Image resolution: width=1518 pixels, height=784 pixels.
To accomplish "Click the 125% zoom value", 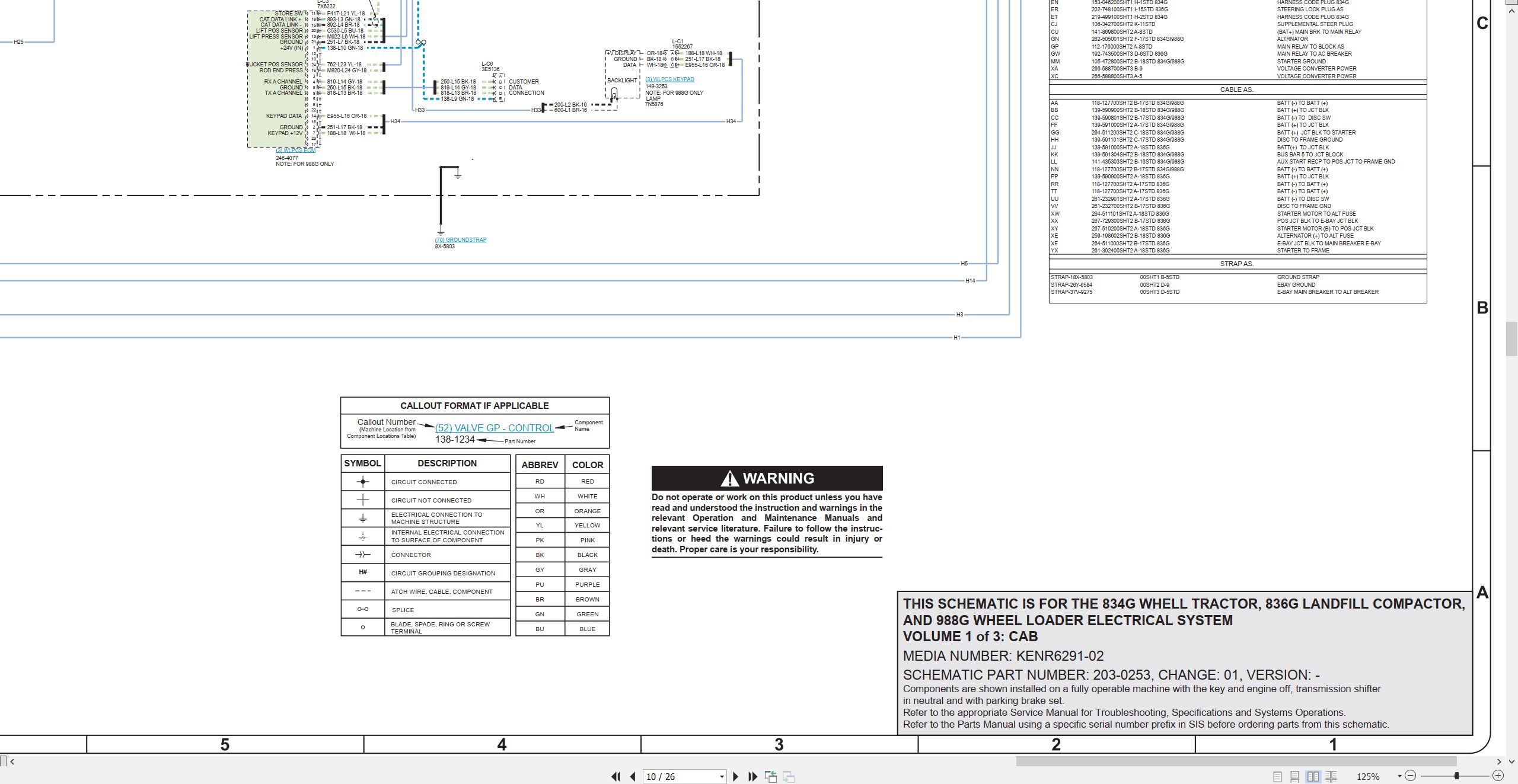I will pyautogui.click(x=1368, y=776).
